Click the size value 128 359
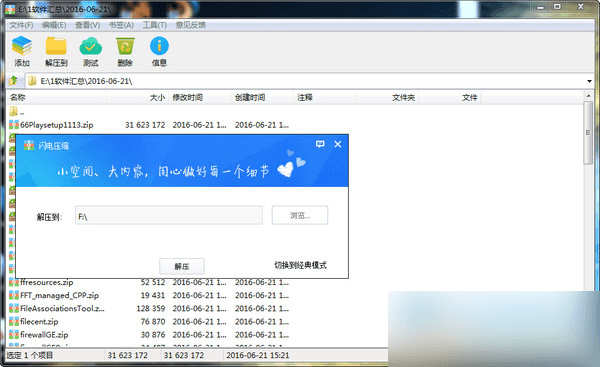 [x=151, y=308]
